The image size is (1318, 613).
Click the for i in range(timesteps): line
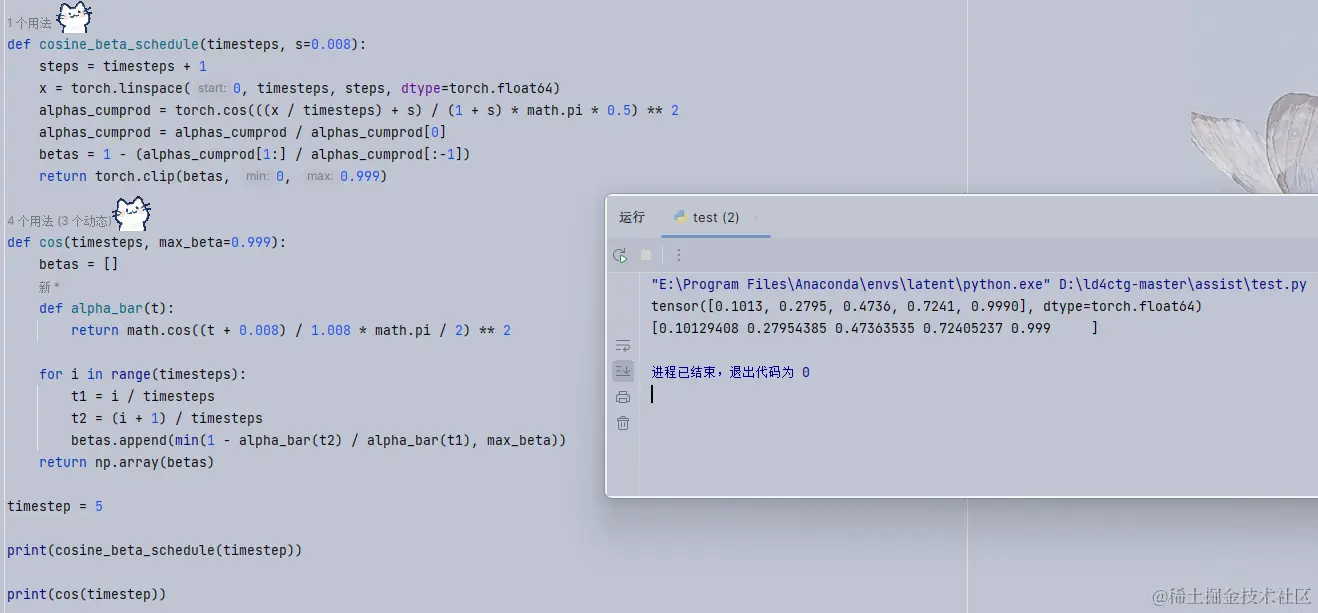(143, 374)
